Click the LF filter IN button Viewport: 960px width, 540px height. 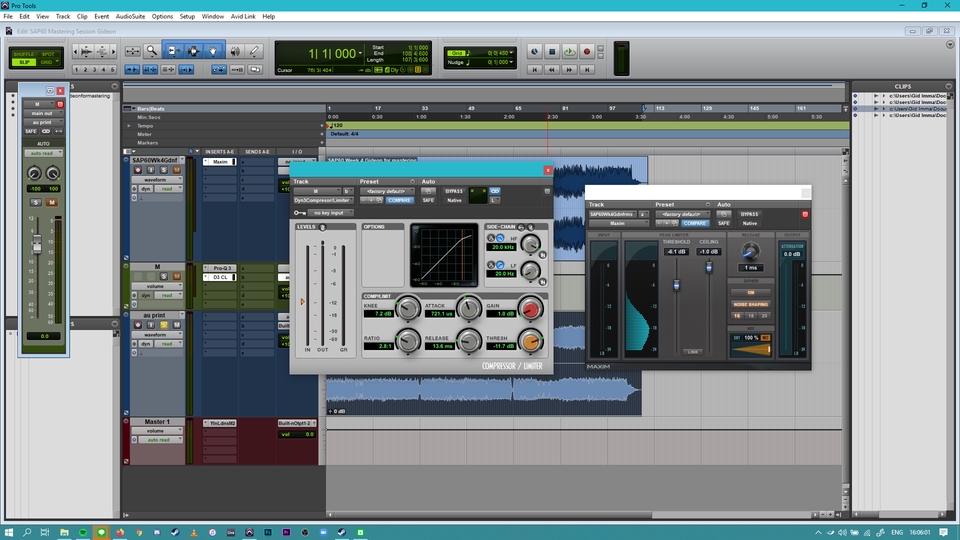coord(542,282)
